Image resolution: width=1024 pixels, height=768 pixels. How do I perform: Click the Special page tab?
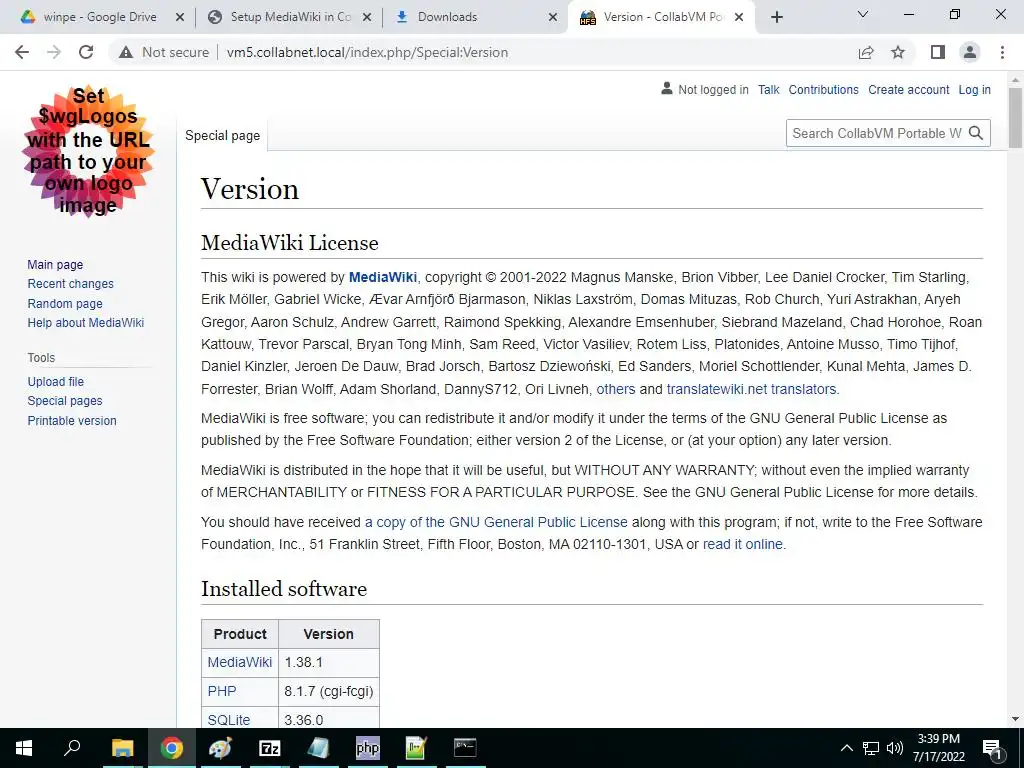pos(222,135)
